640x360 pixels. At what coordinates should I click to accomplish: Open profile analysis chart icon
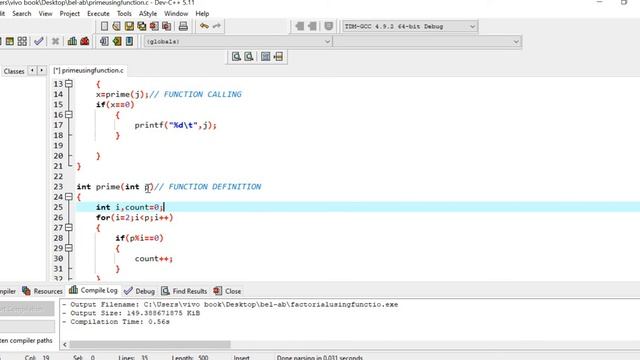click(72, 41)
